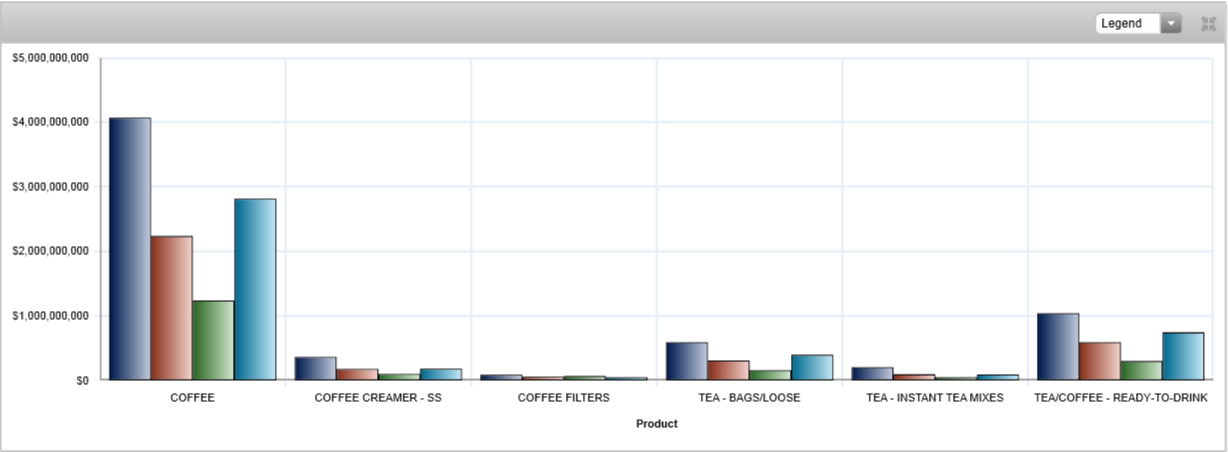Click the teal TEA/COFFEE - READY-TO-DRINK bar
The image size is (1228, 452).
pos(1183,356)
